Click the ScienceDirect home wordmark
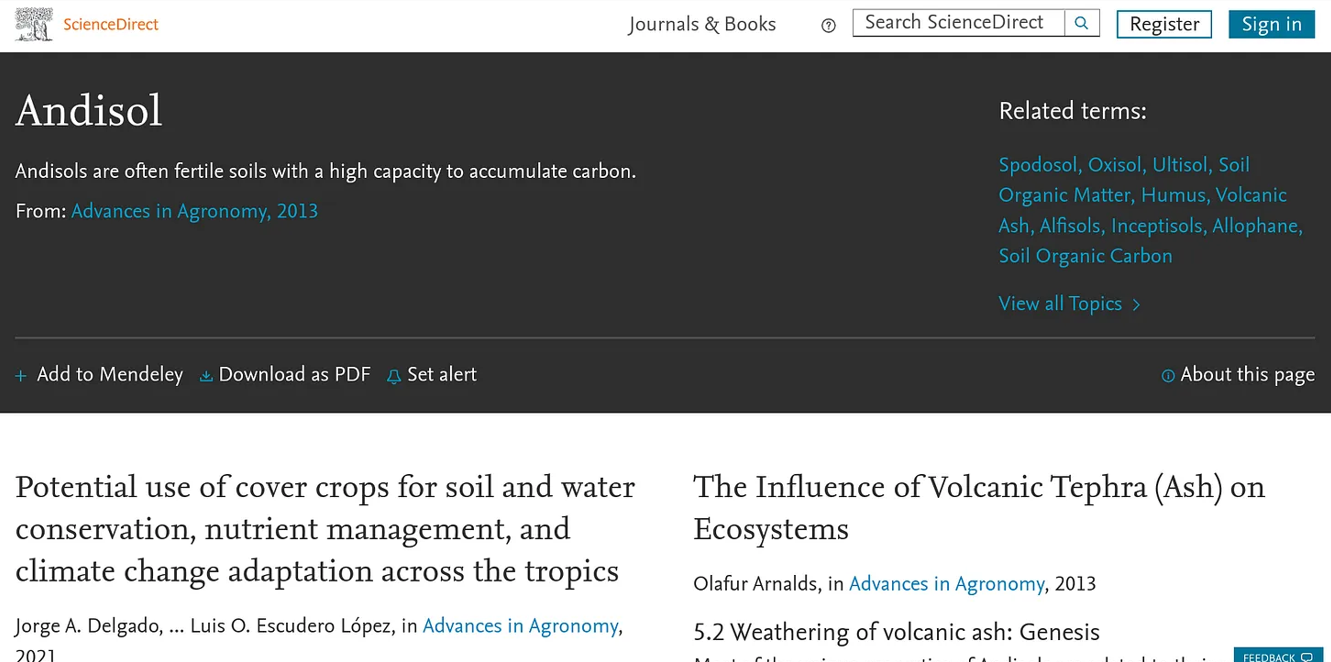The width and height of the screenshot is (1331, 662). pyautogui.click(x=111, y=25)
